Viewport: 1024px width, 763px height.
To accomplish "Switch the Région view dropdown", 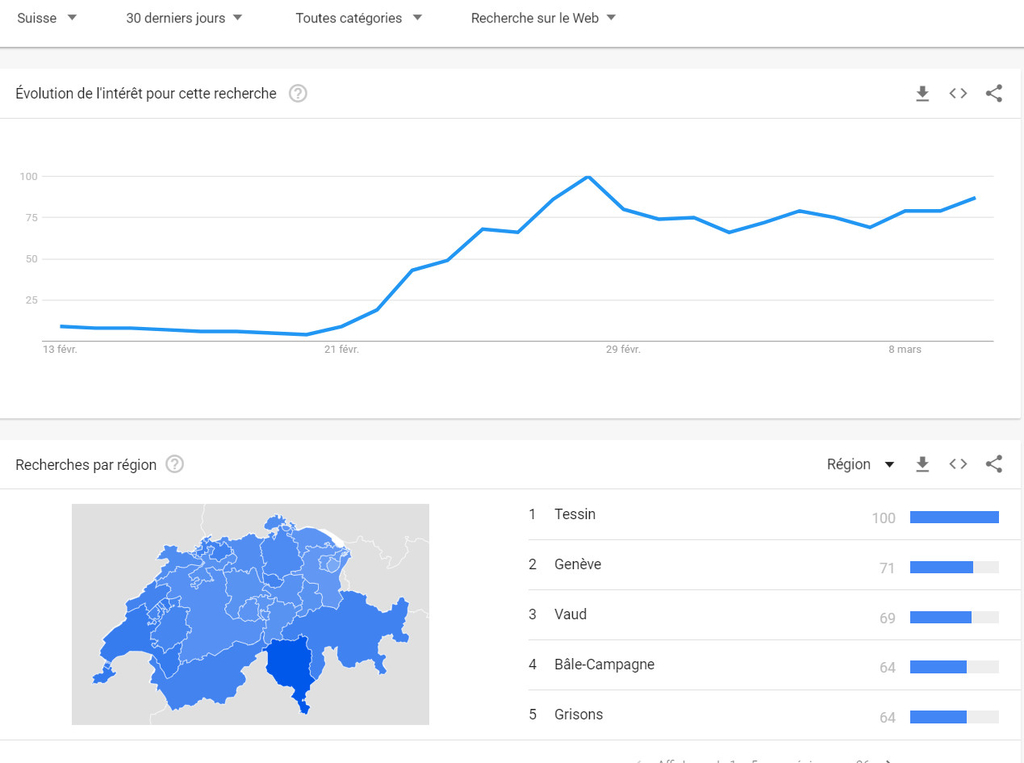I will point(861,464).
